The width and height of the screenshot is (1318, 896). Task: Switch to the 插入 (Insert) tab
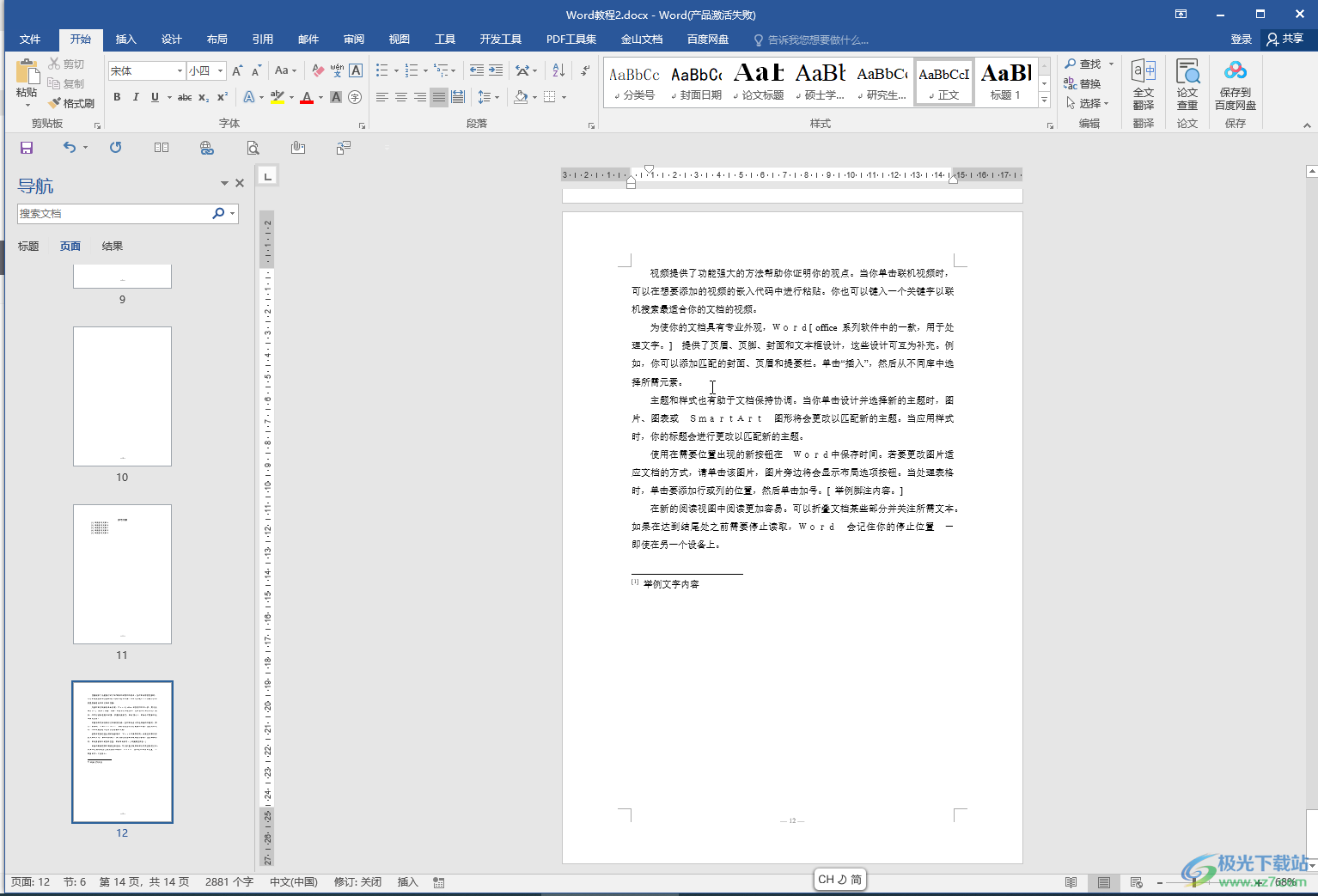pos(126,40)
